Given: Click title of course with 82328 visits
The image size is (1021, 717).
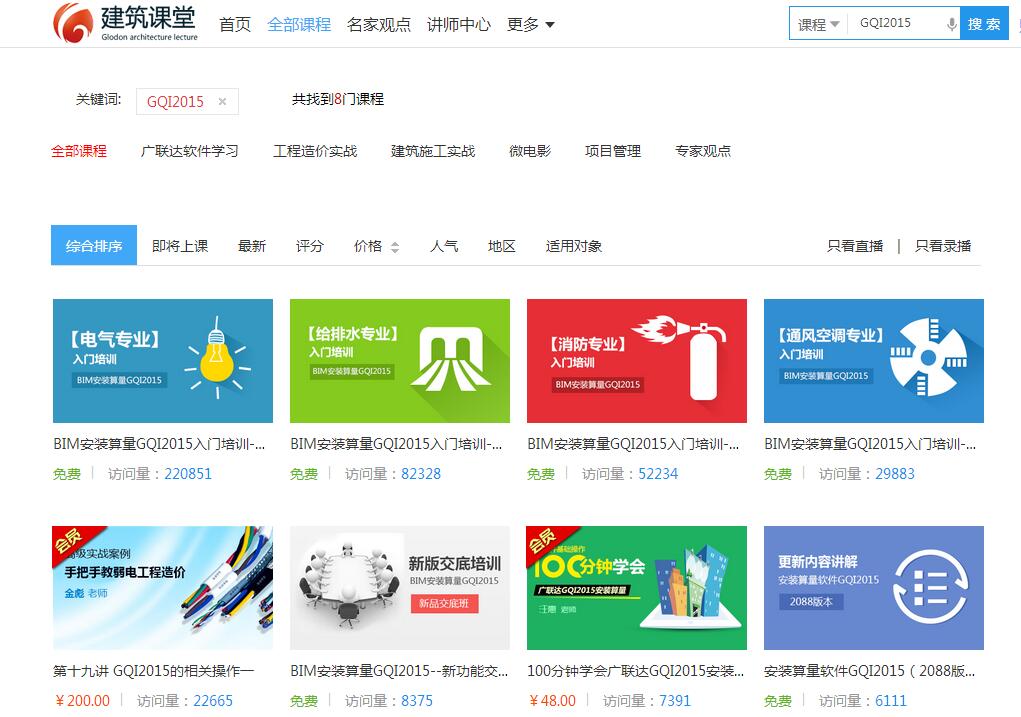Looking at the screenshot, I should pyautogui.click(x=396, y=444).
